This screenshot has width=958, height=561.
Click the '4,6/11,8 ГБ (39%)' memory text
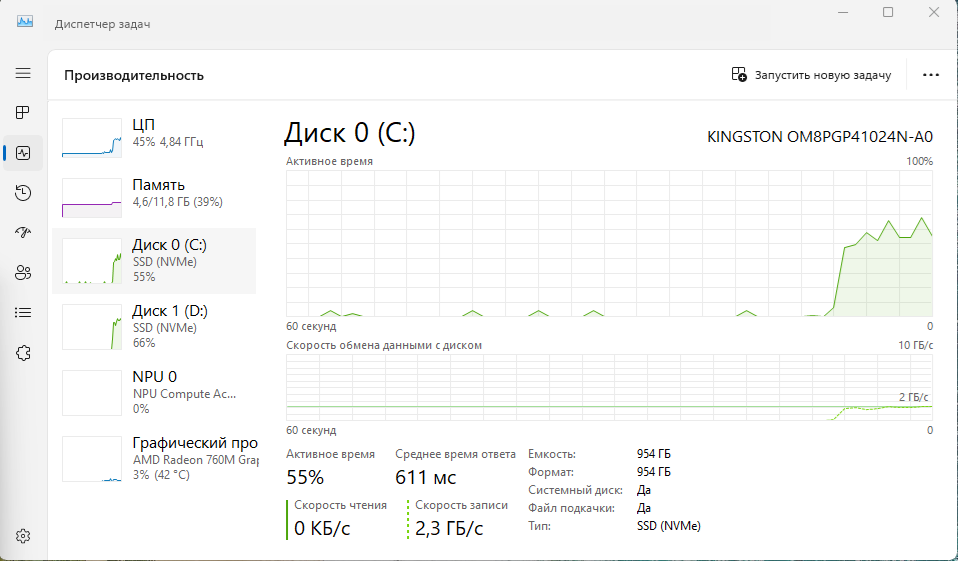(178, 202)
